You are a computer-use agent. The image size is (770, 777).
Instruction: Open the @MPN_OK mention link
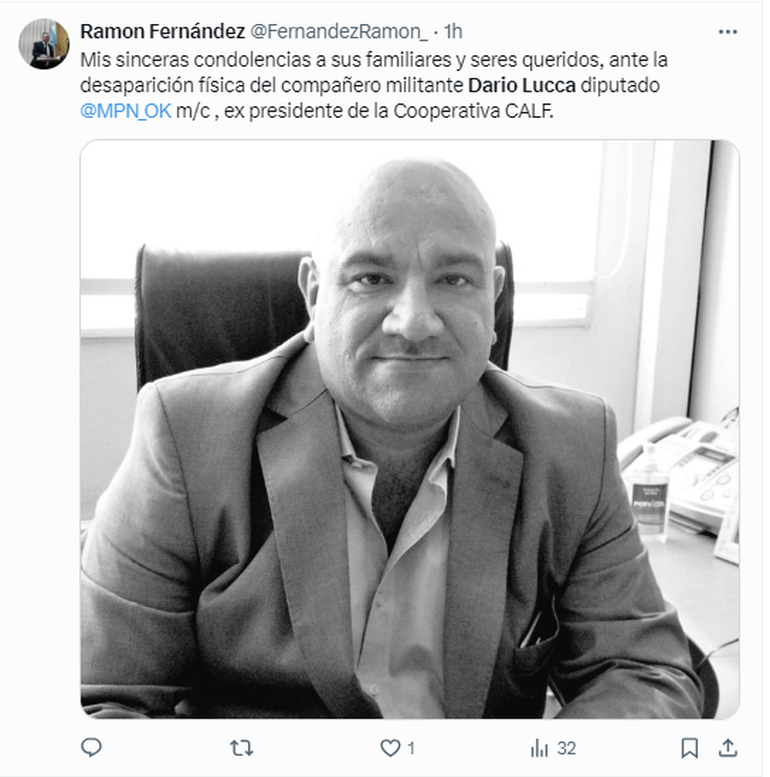coord(126,111)
